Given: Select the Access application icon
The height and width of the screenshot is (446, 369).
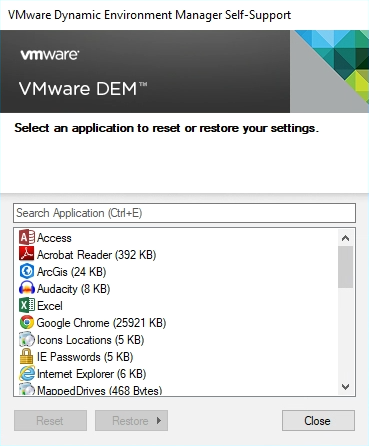Looking at the screenshot, I should coord(27,237).
